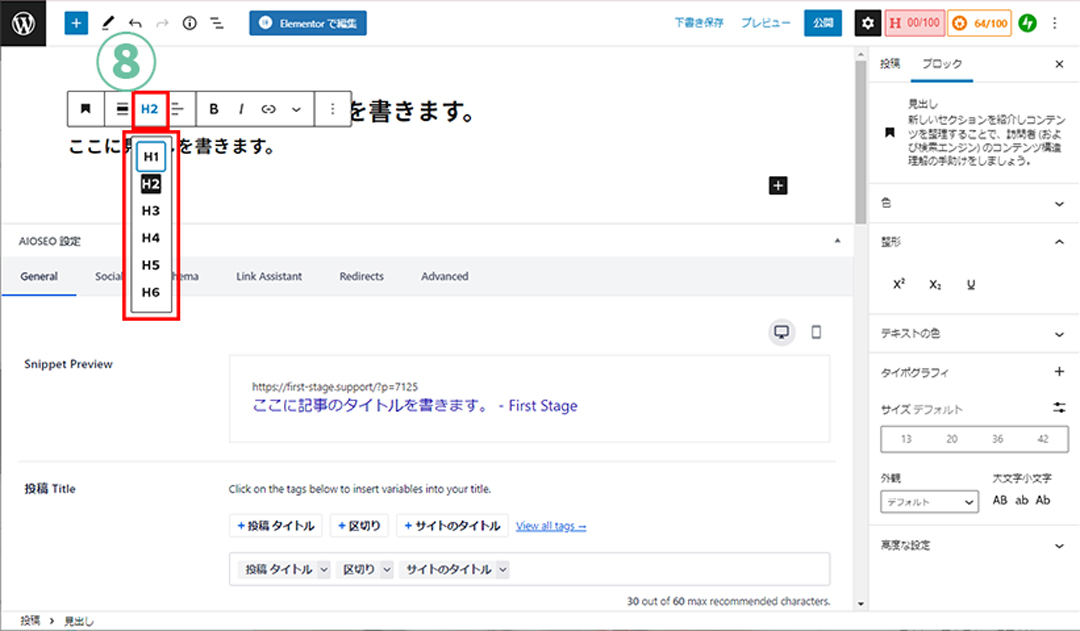This screenshot has height=631, width=1080.
Task: Open the View all tags link
Action: [x=550, y=526]
